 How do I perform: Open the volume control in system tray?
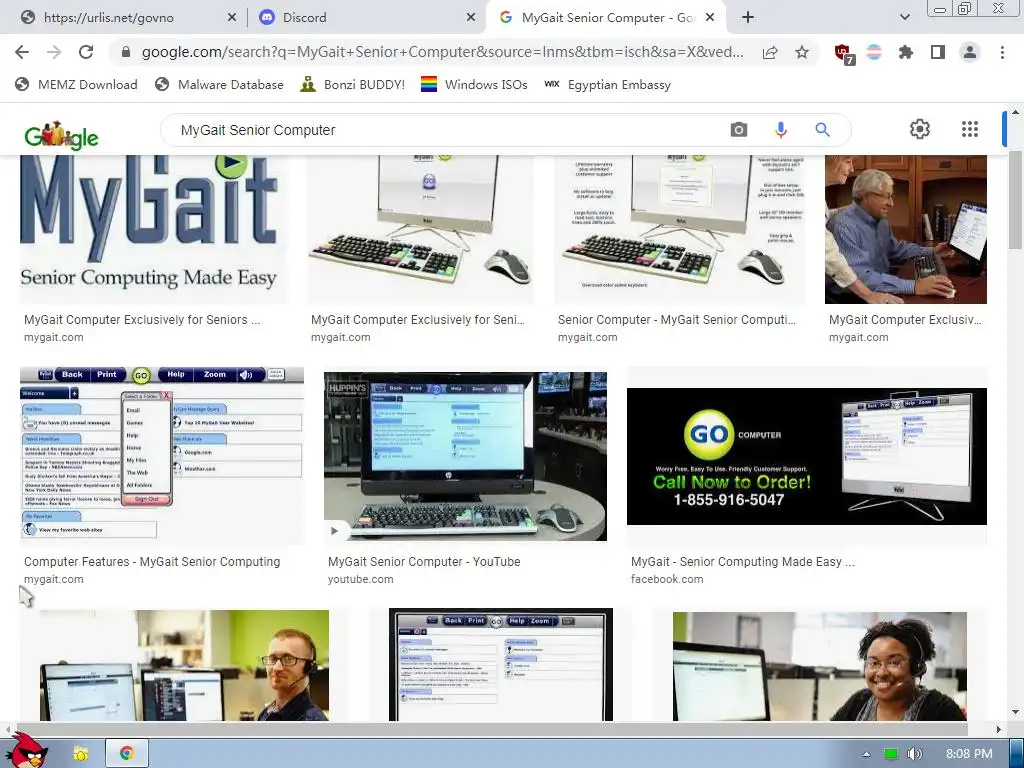[x=914, y=754]
